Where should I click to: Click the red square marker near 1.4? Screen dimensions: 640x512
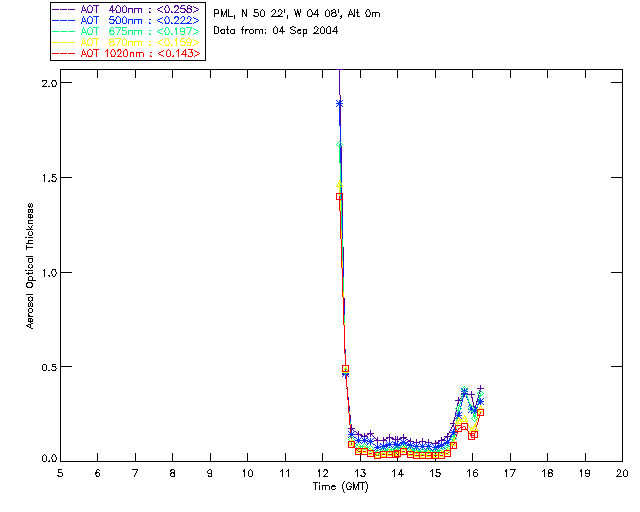339,196
